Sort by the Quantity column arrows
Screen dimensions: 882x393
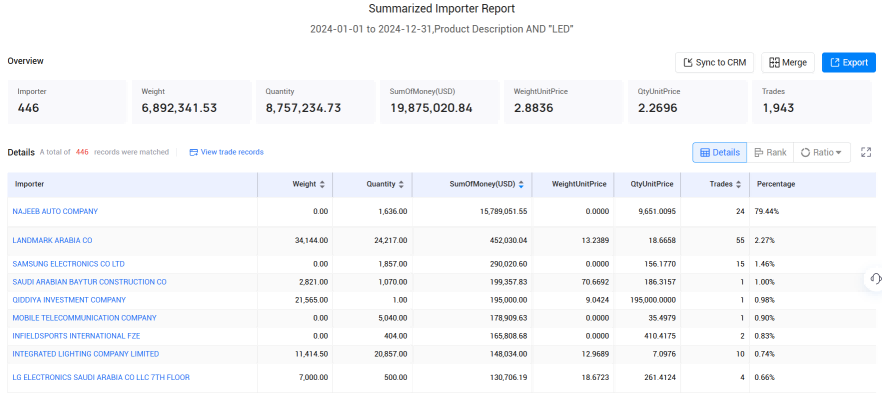click(401, 184)
